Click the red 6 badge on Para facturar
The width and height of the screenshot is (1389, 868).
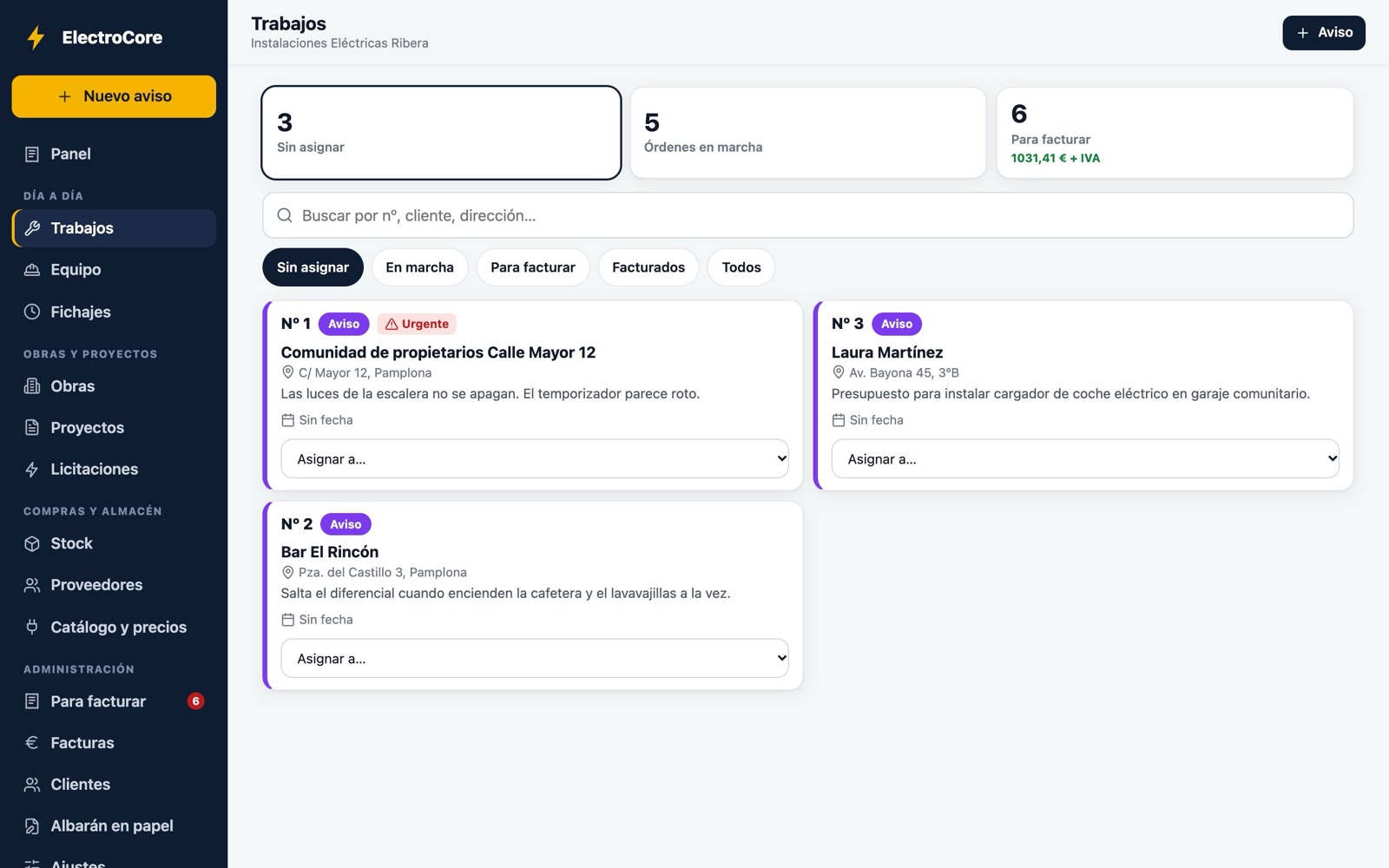coord(196,701)
